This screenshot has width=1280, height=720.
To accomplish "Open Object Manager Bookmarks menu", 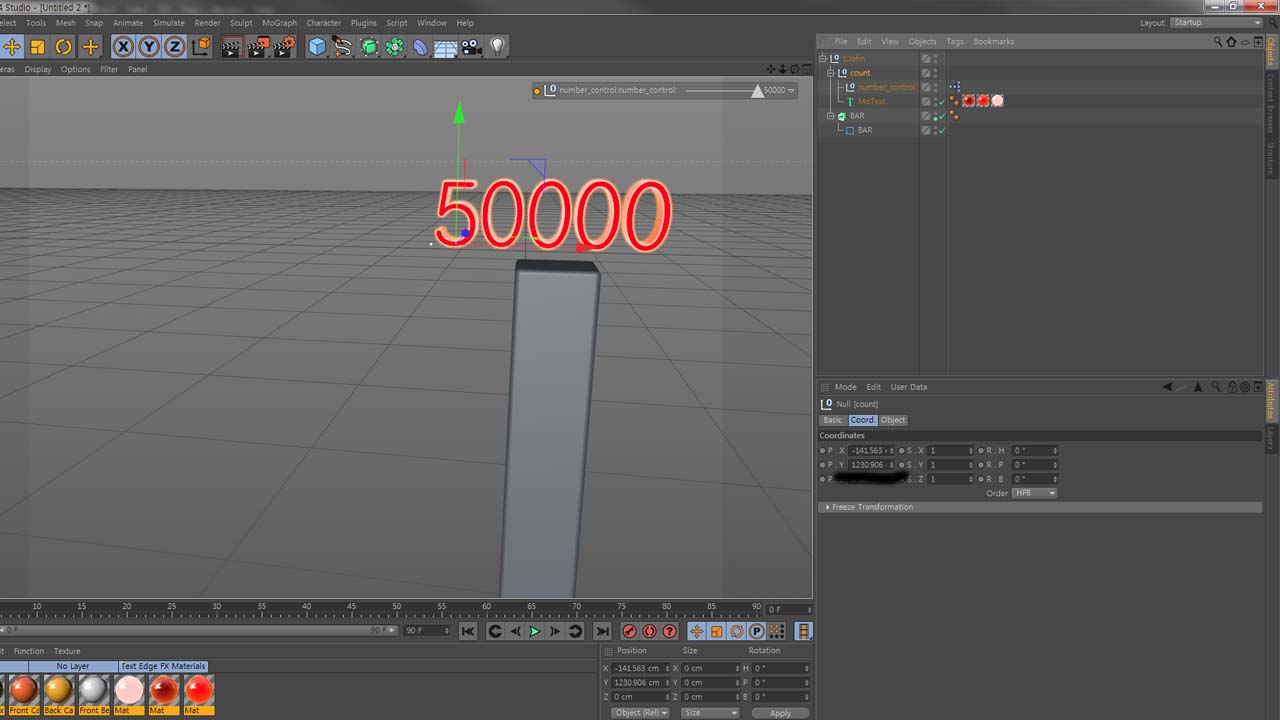I will click(994, 41).
